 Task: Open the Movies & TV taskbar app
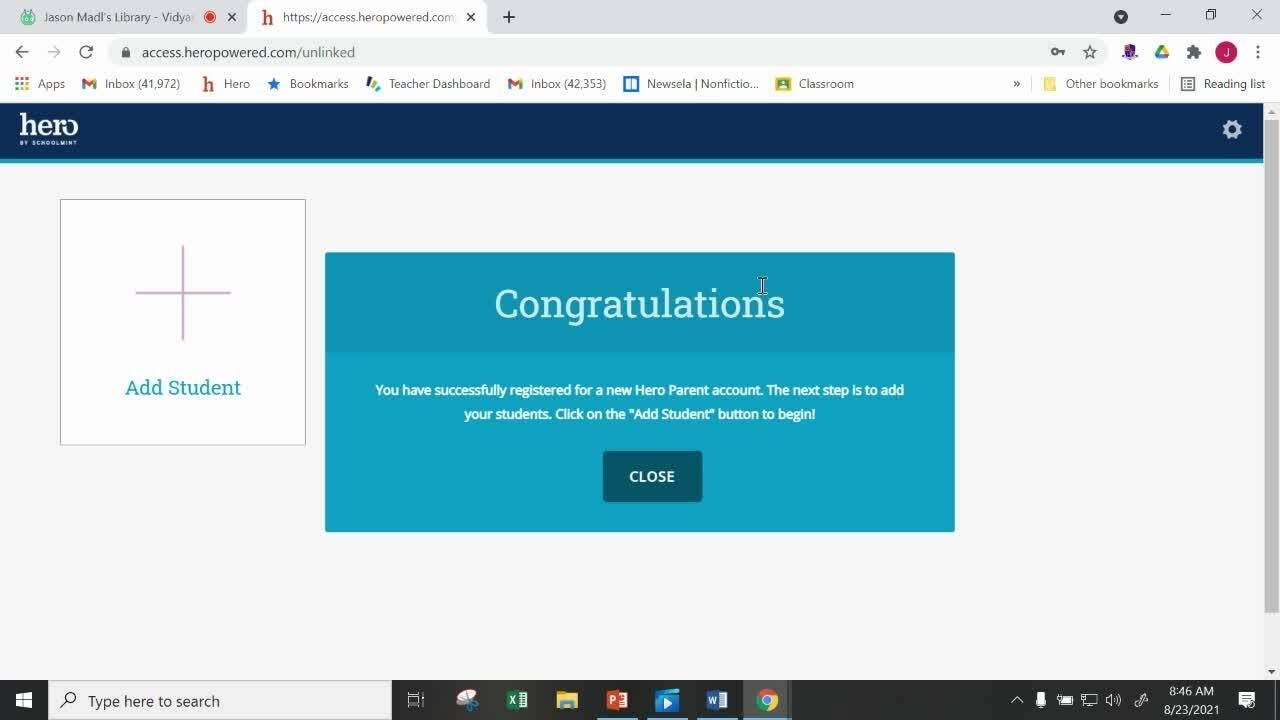pyautogui.click(x=667, y=700)
